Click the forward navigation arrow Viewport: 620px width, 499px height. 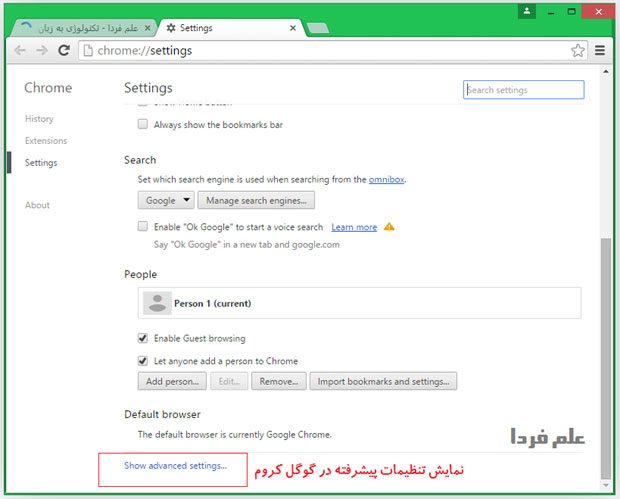click(42, 50)
